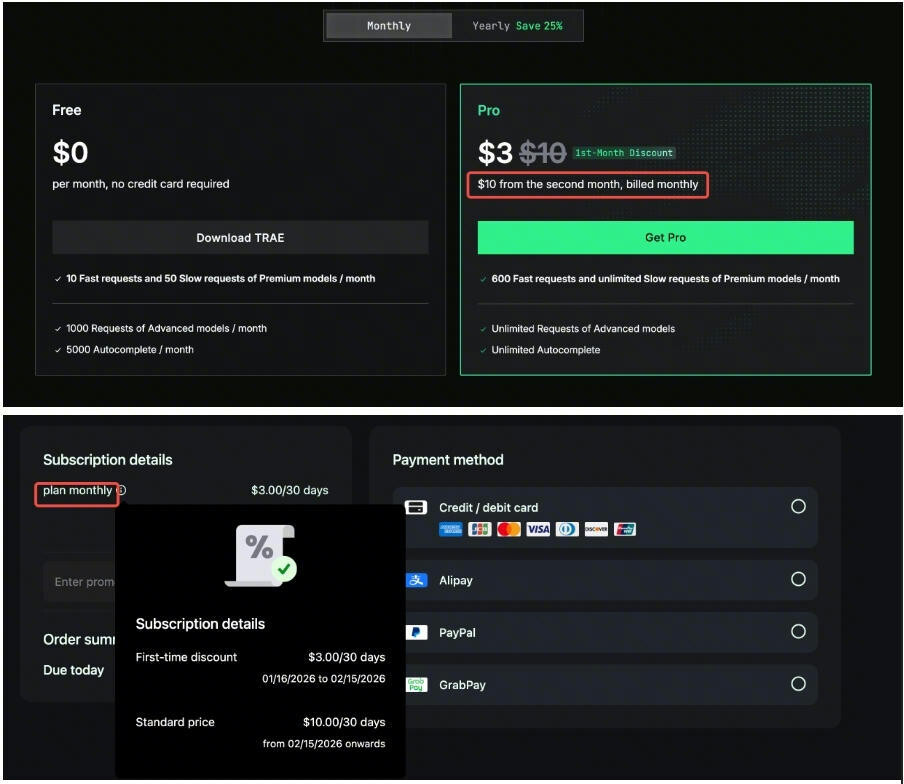Click the 1st-Month Discount badge
The height and width of the screenshot is (784, 904).
point(624,153)
